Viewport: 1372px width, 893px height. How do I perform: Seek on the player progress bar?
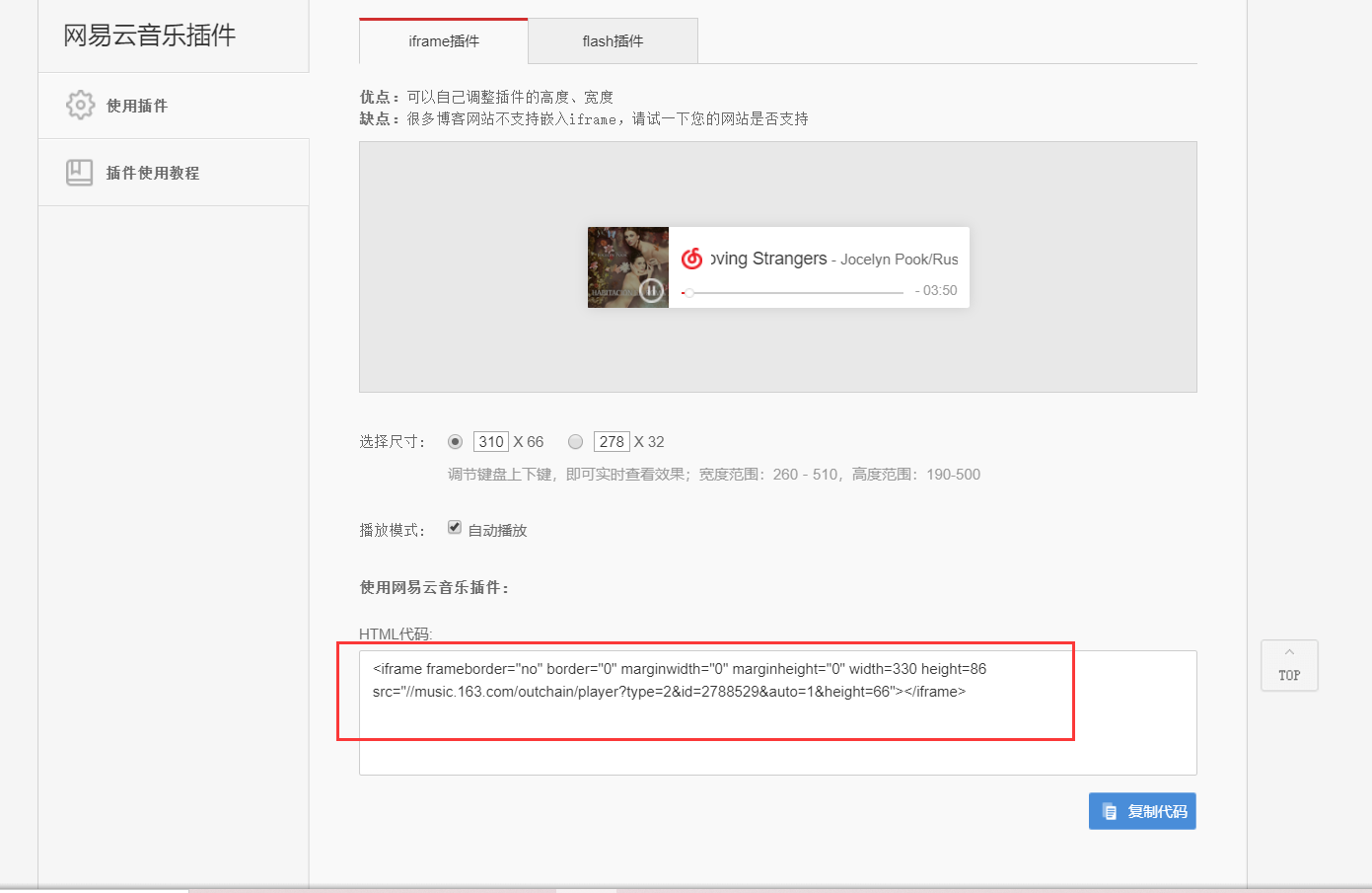point(792,292)
